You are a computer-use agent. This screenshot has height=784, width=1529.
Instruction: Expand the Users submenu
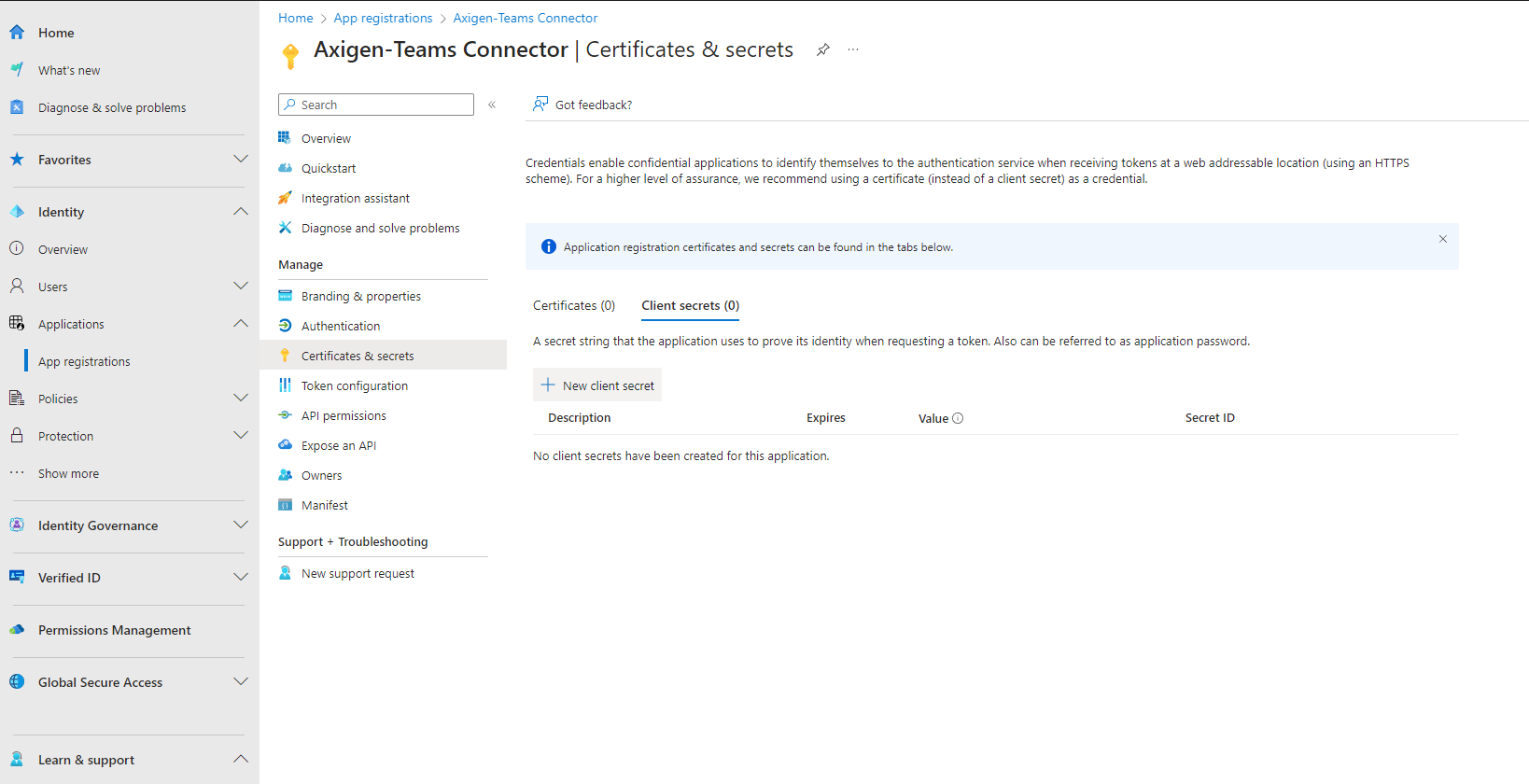click(x=240, y=287)
